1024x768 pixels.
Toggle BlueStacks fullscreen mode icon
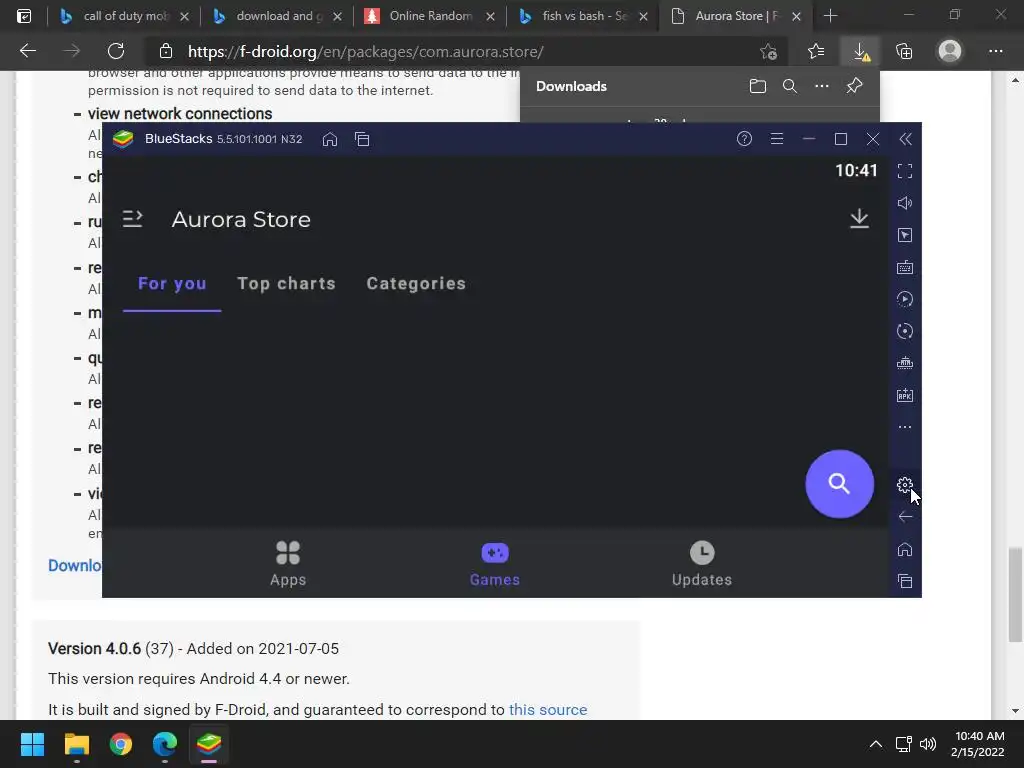[904, 171]
